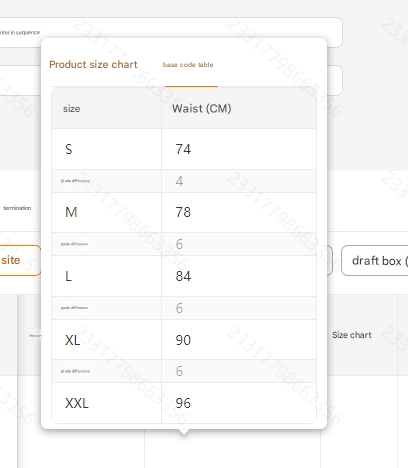Switch to base code table tab
The height and width of the screenshot is (468, 408).
pos(188,65)
